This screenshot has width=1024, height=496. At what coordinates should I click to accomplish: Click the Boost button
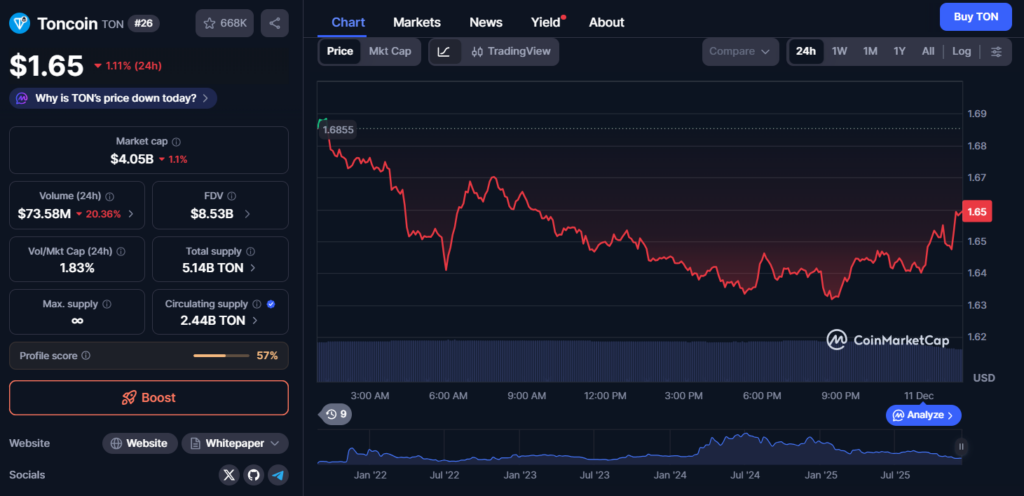tap(149, 397)
